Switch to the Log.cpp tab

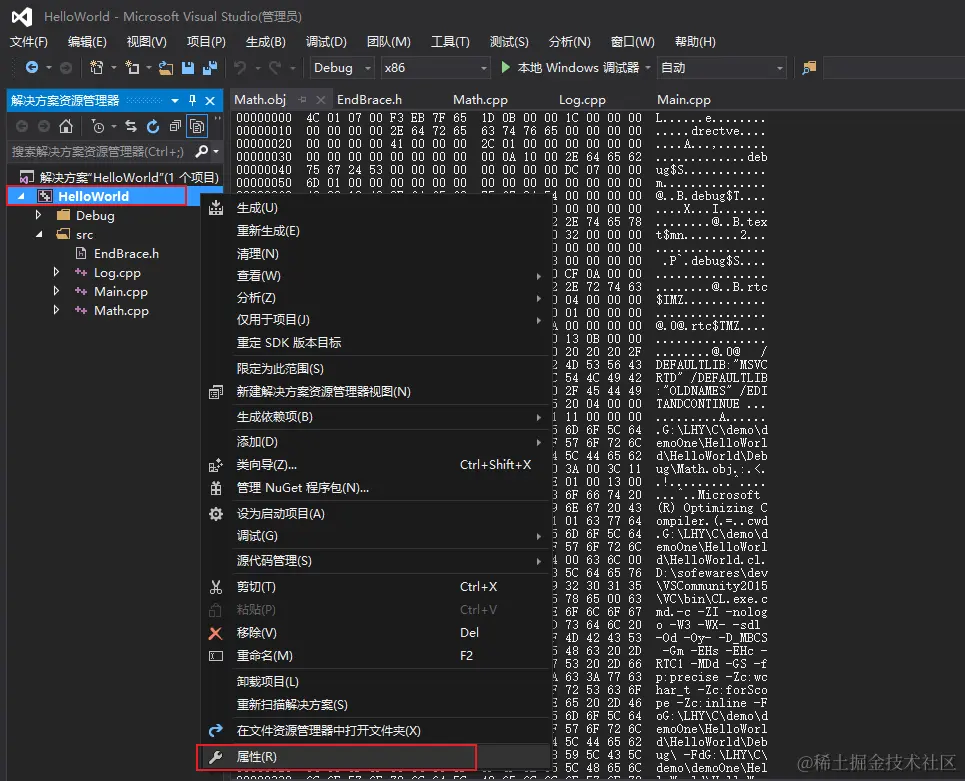tap(582, 100)
